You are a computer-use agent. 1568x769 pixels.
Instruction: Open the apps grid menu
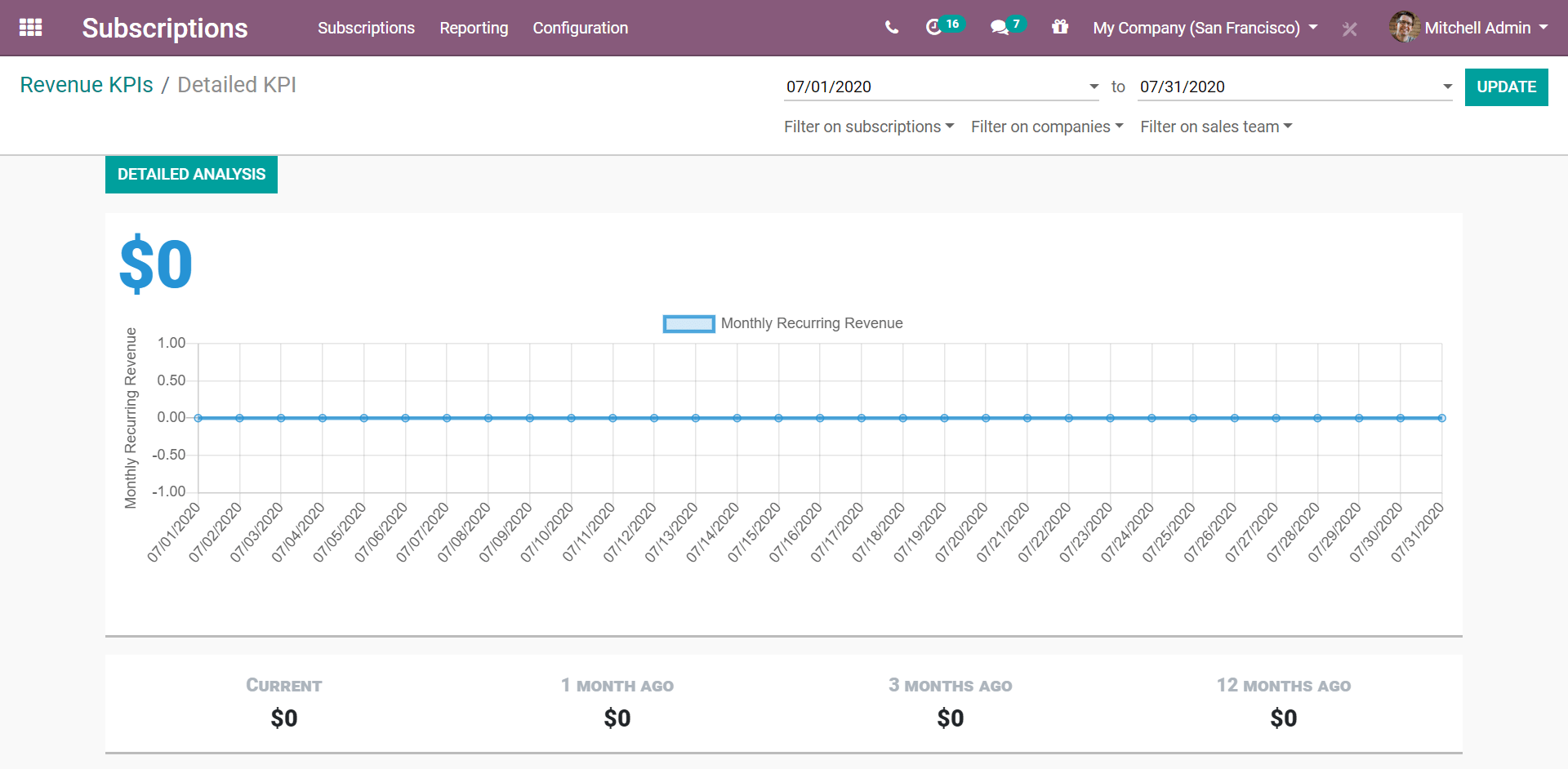(30, 27)
